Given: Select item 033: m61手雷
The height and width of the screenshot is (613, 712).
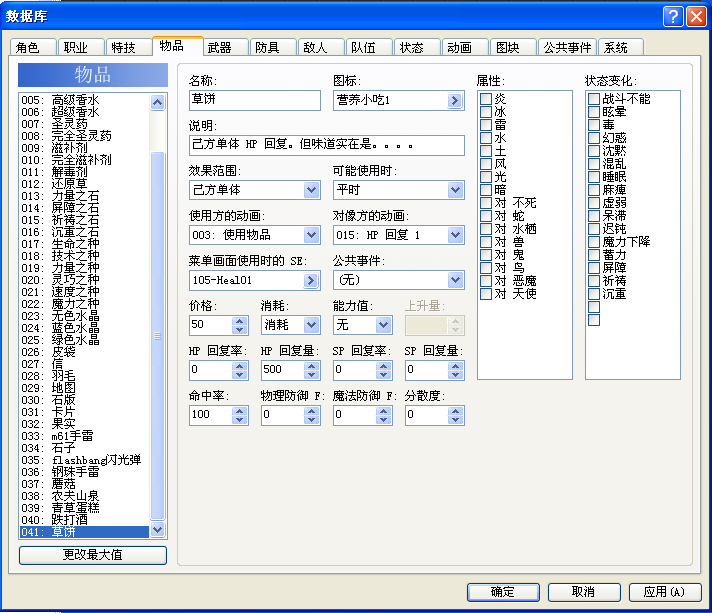Looking at the screenshot, I should pos(84,436).
